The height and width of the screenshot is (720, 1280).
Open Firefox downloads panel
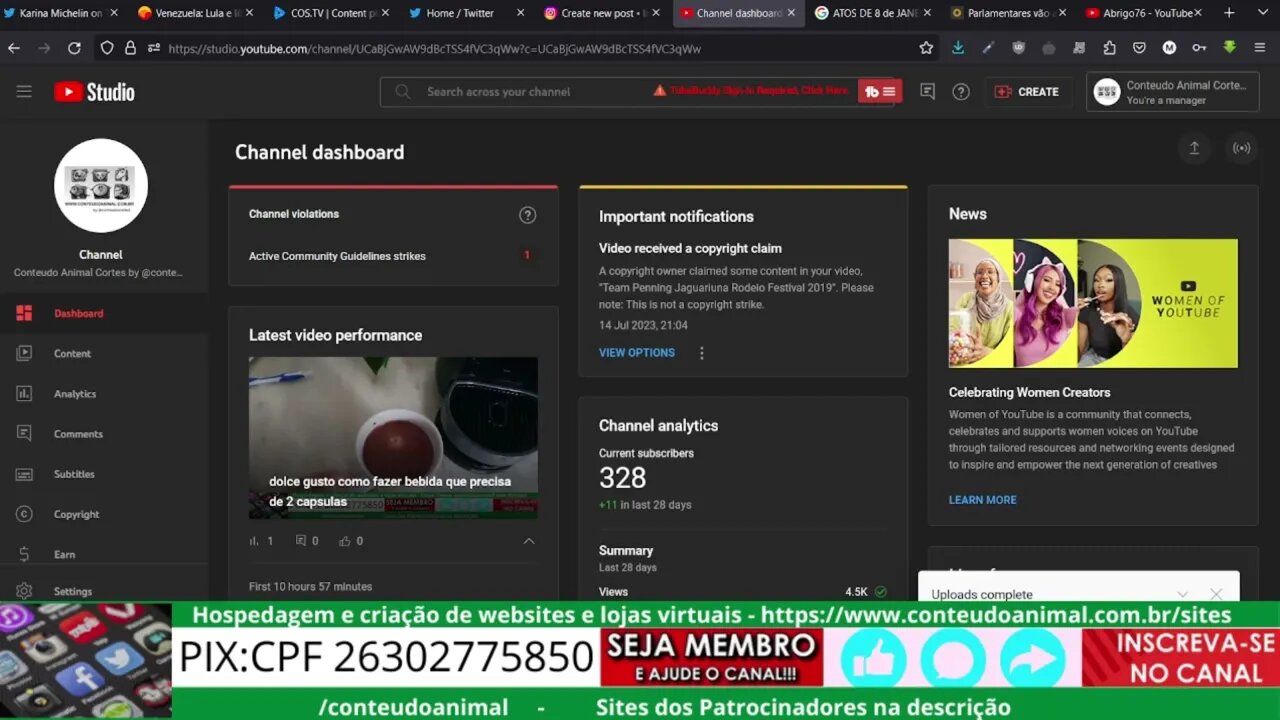(958, 48)
